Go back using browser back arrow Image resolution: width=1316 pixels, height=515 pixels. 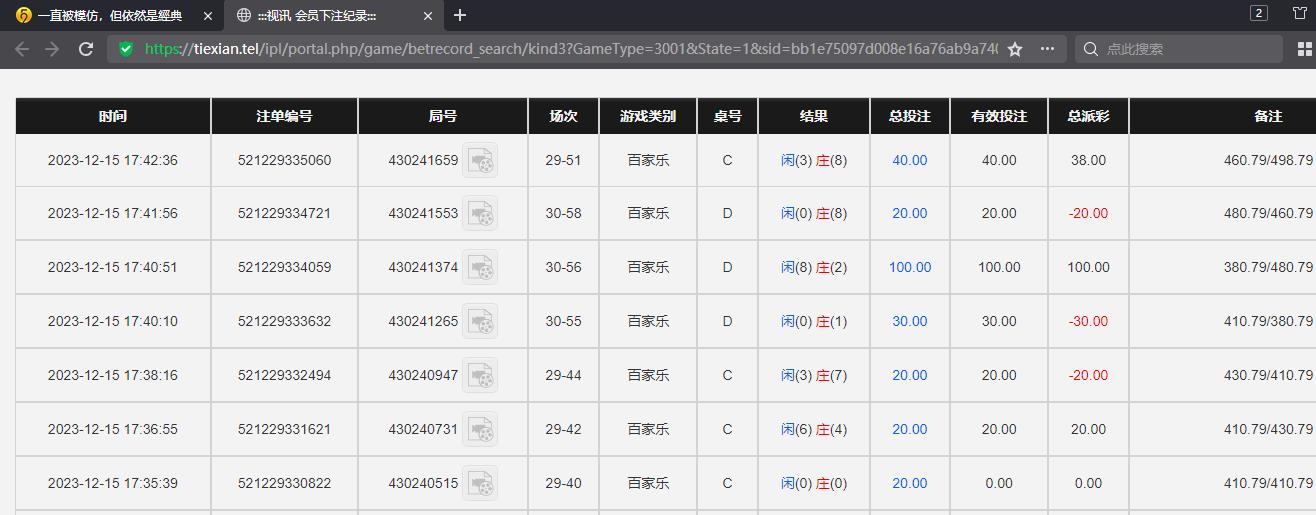(22, 49)
